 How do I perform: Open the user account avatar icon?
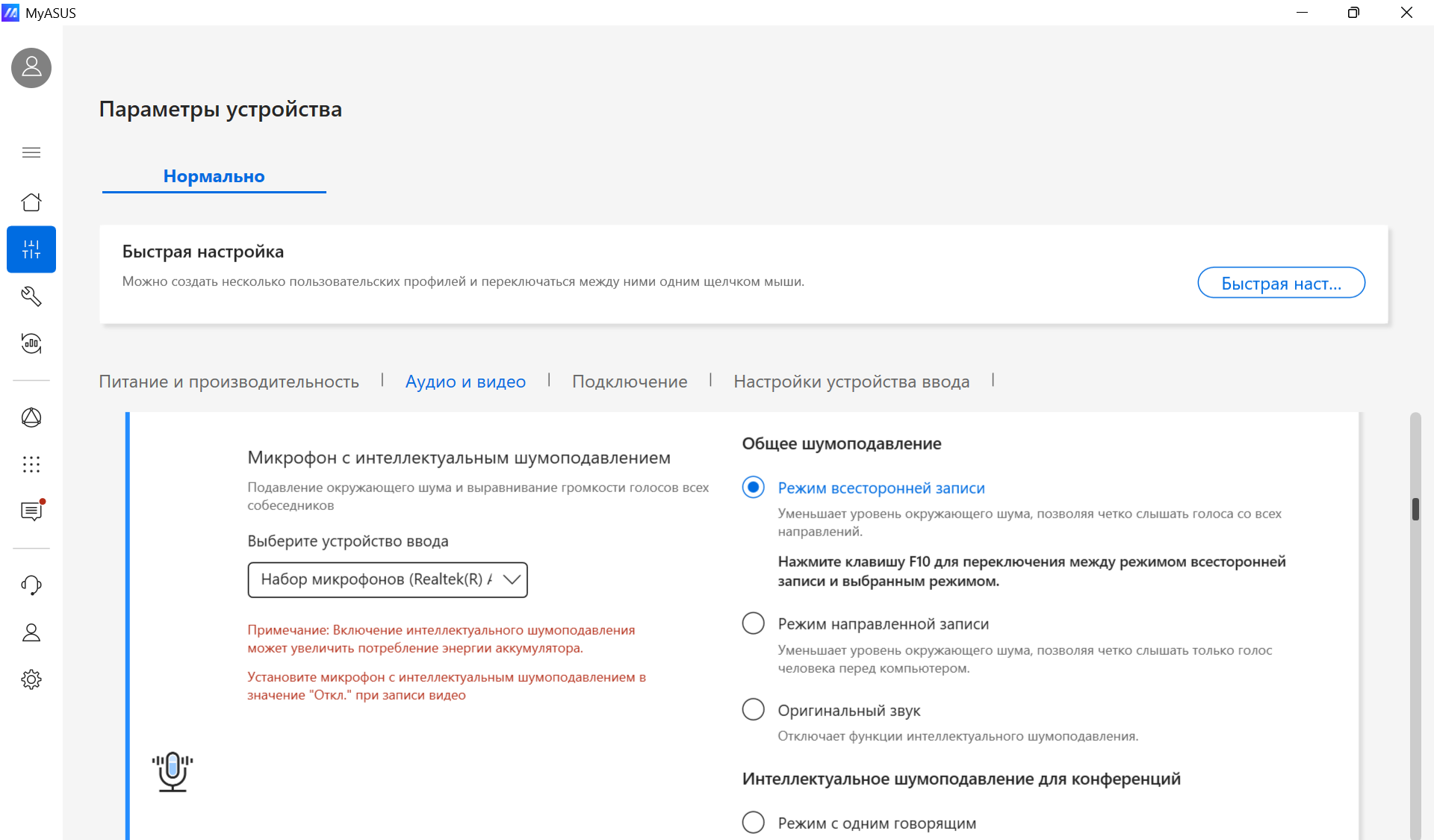(31, 68)
